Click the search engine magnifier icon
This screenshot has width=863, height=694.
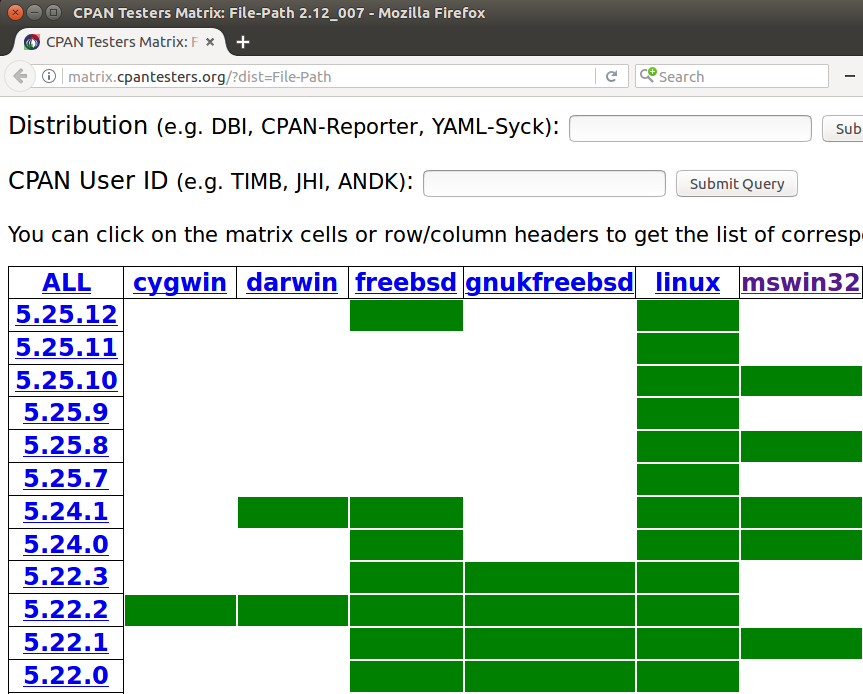650,76
